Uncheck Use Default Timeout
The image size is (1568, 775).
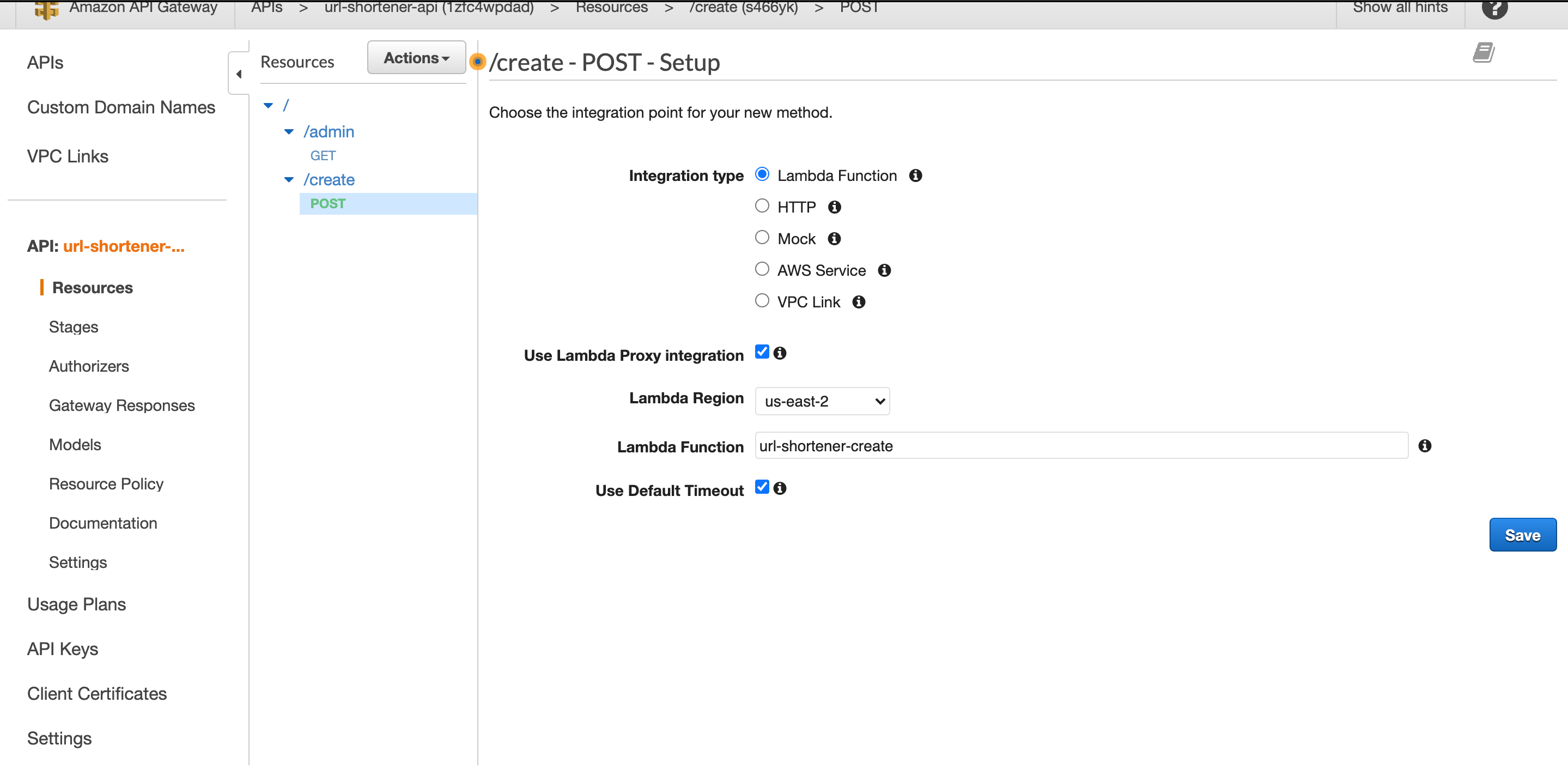762,487
